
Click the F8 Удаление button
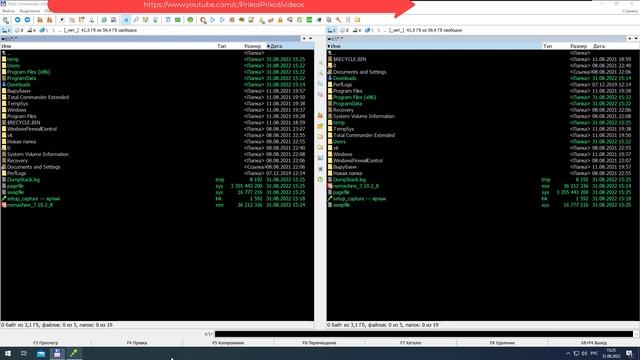502,343
